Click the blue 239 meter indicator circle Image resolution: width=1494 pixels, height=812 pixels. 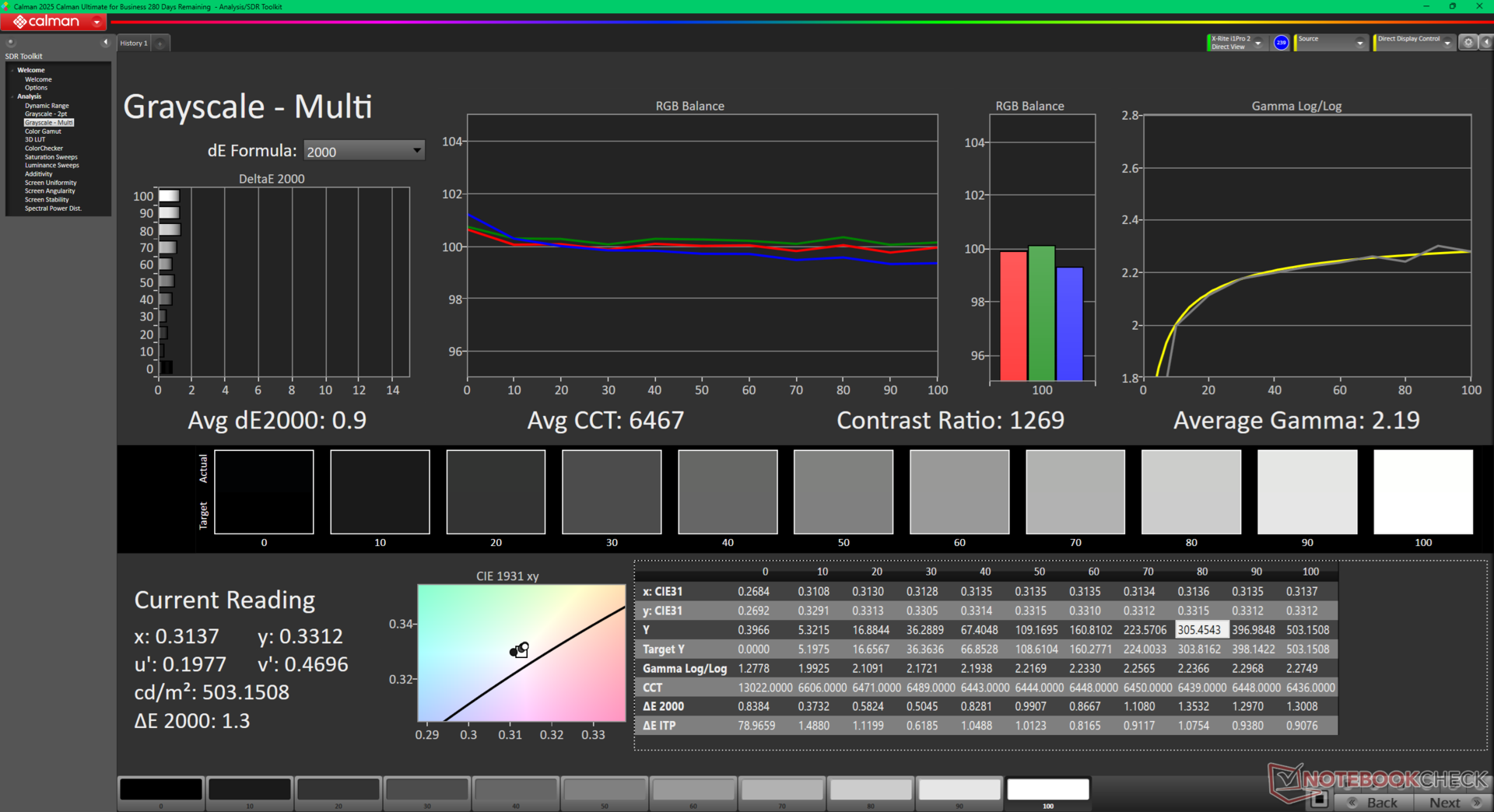[1281, 43]
